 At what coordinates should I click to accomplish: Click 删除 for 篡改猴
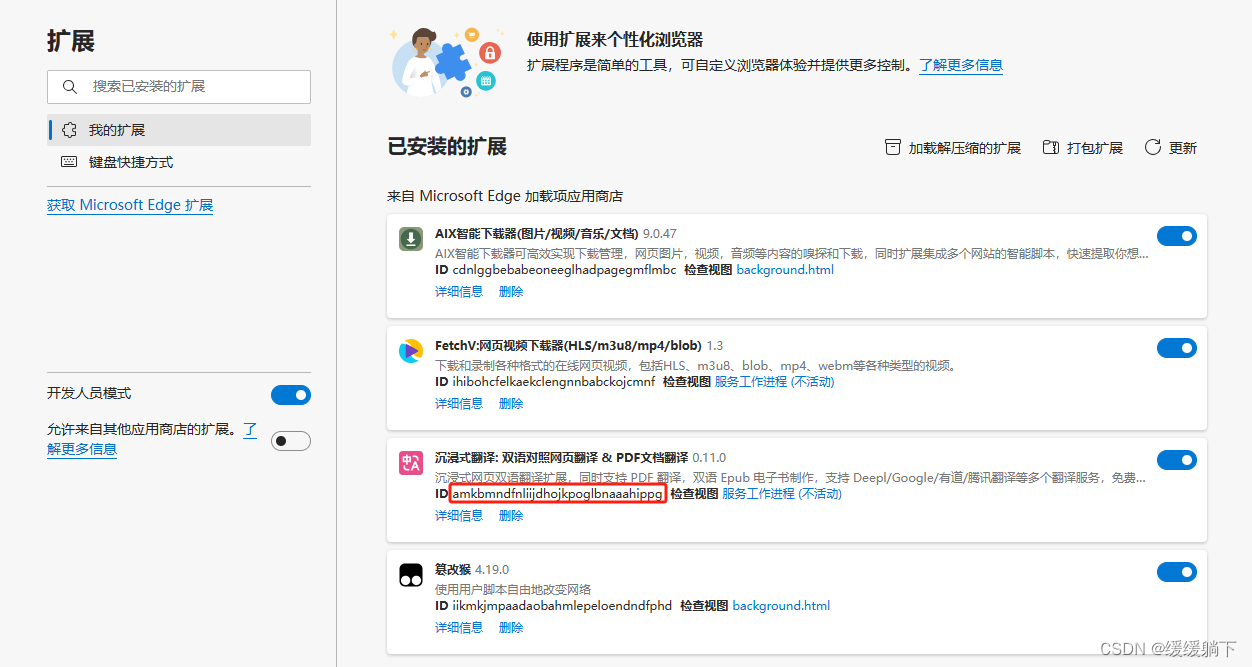point(511,628)
